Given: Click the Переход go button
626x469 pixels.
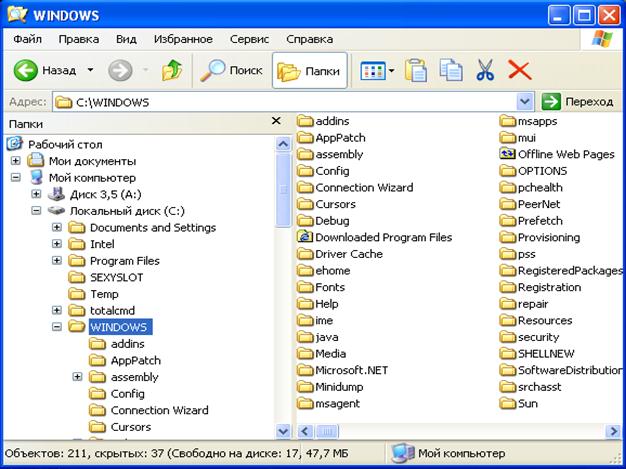Looking at the screenshot, I should [577, 102].
